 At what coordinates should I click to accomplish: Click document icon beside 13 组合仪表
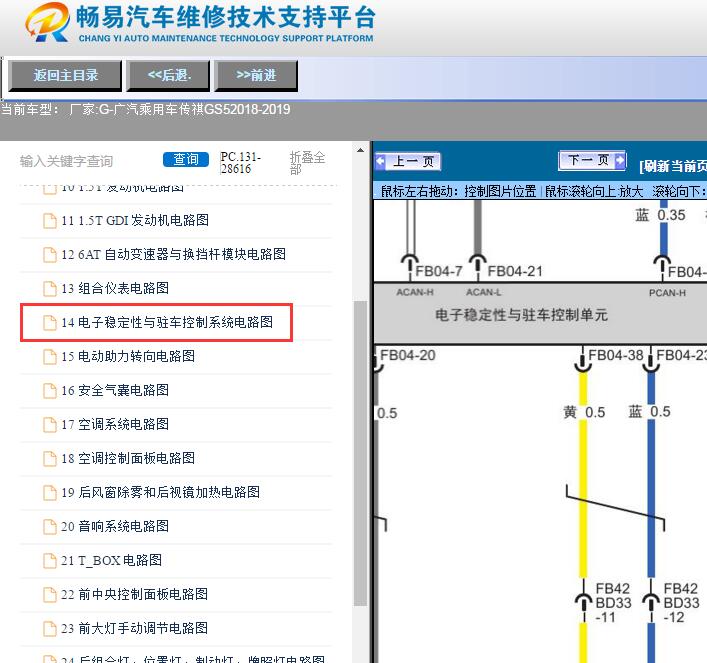(x=50, y=289)
